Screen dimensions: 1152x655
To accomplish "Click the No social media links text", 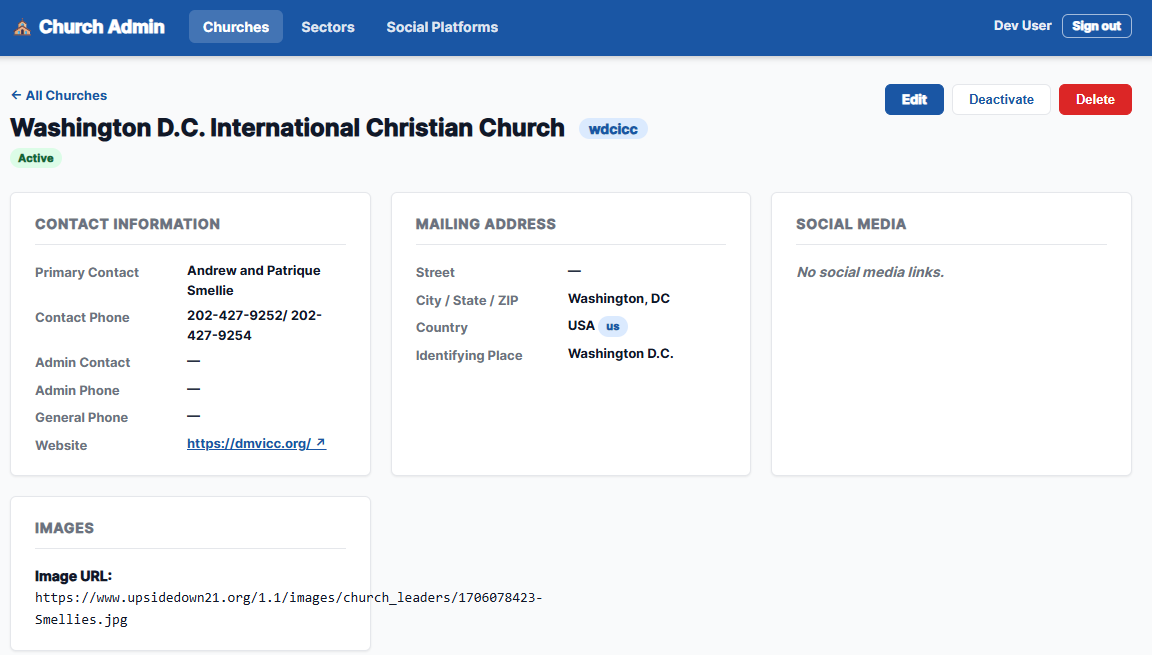I will [870, 272].
